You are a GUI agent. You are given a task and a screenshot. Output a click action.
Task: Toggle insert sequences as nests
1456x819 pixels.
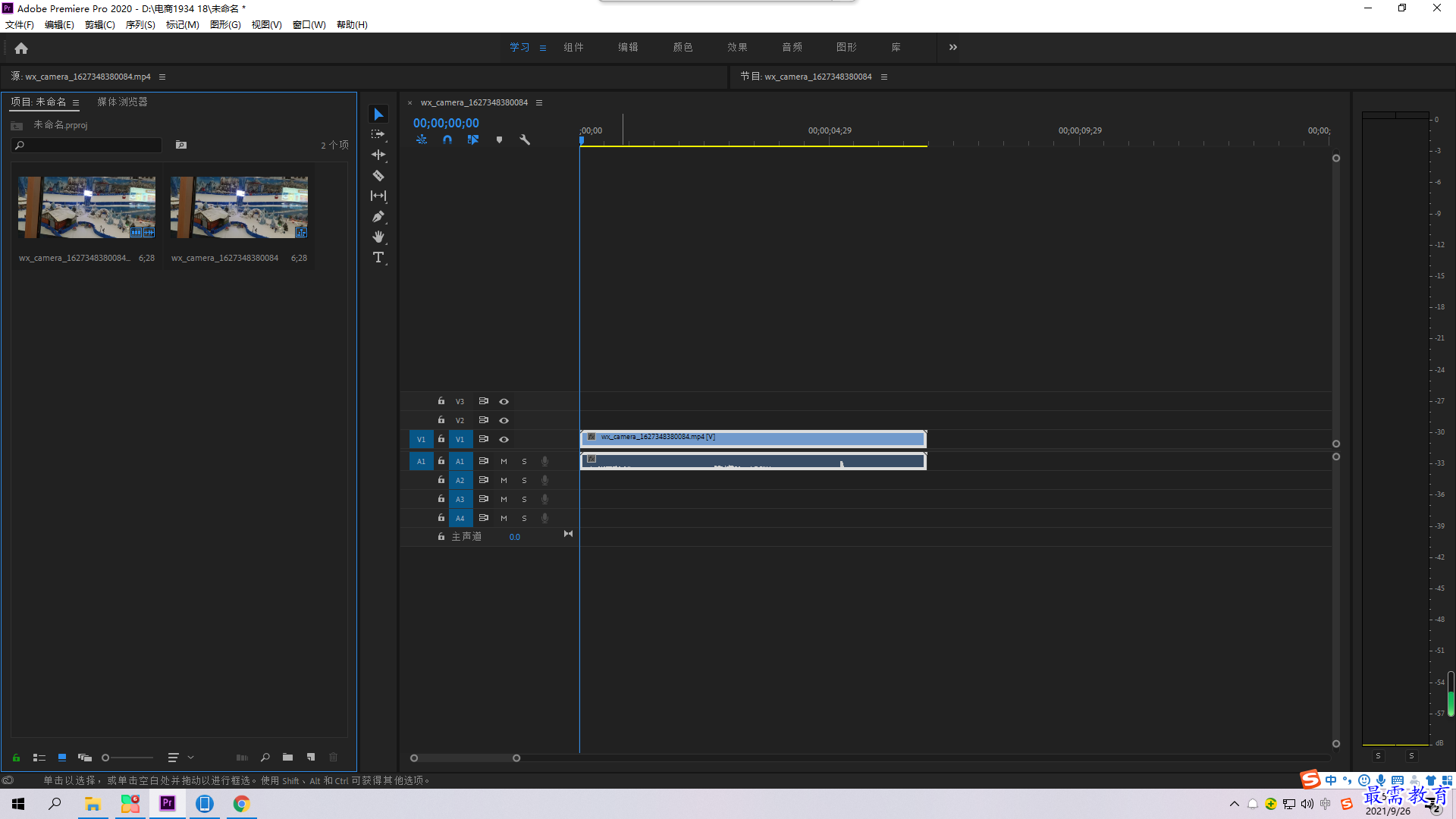coord(422,140)
